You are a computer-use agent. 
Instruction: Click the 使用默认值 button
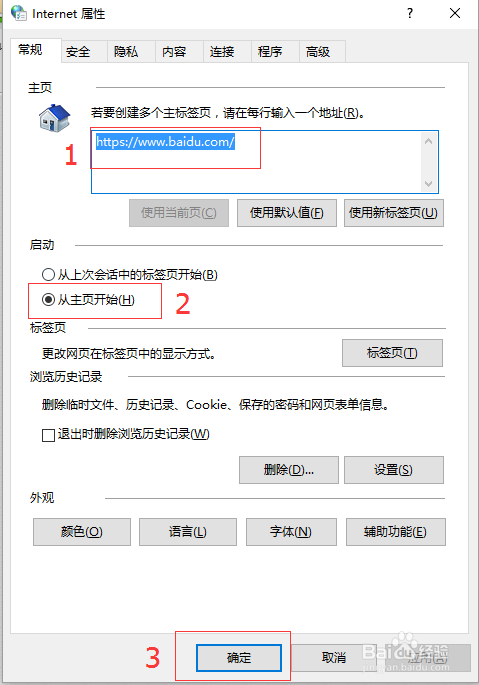coord(287,213)
